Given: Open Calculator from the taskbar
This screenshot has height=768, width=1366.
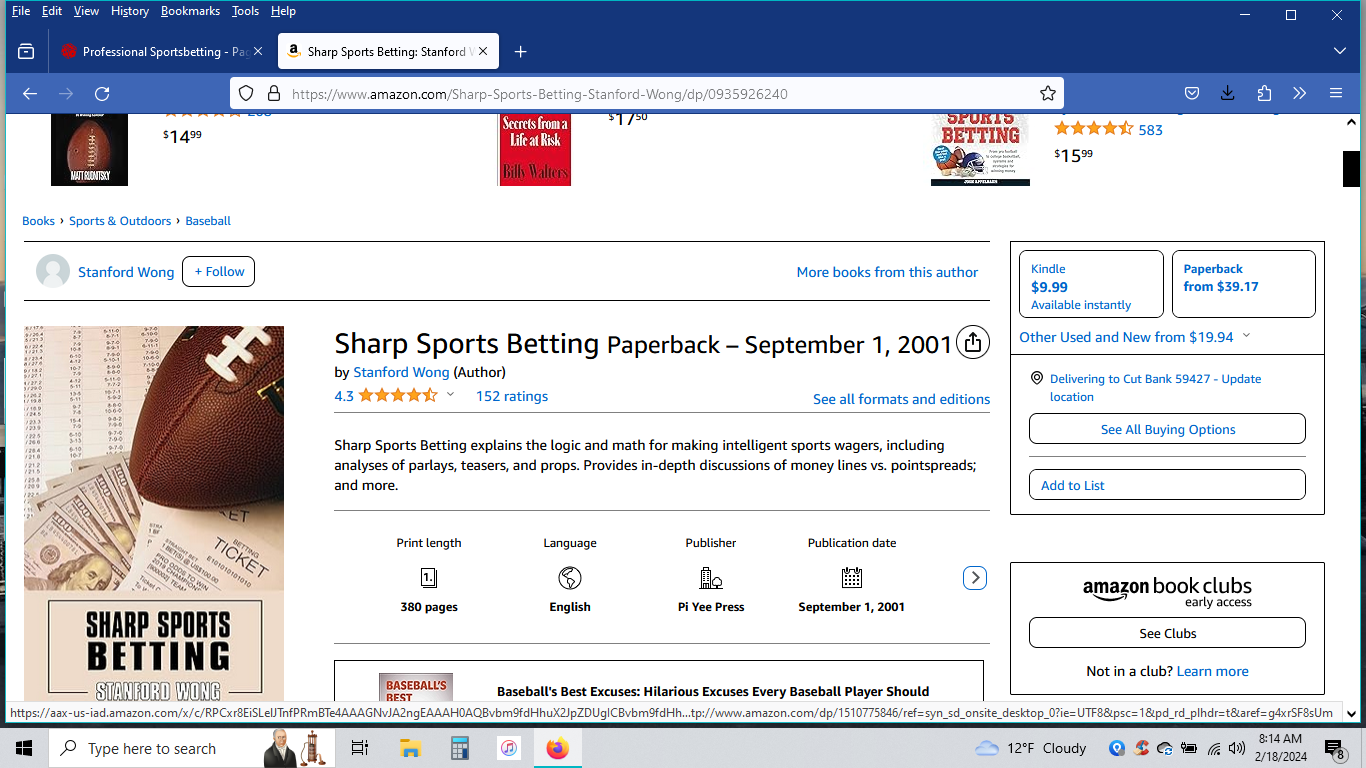Looking at the screenshot, I should pyautogui.click(x=460, y=748).
